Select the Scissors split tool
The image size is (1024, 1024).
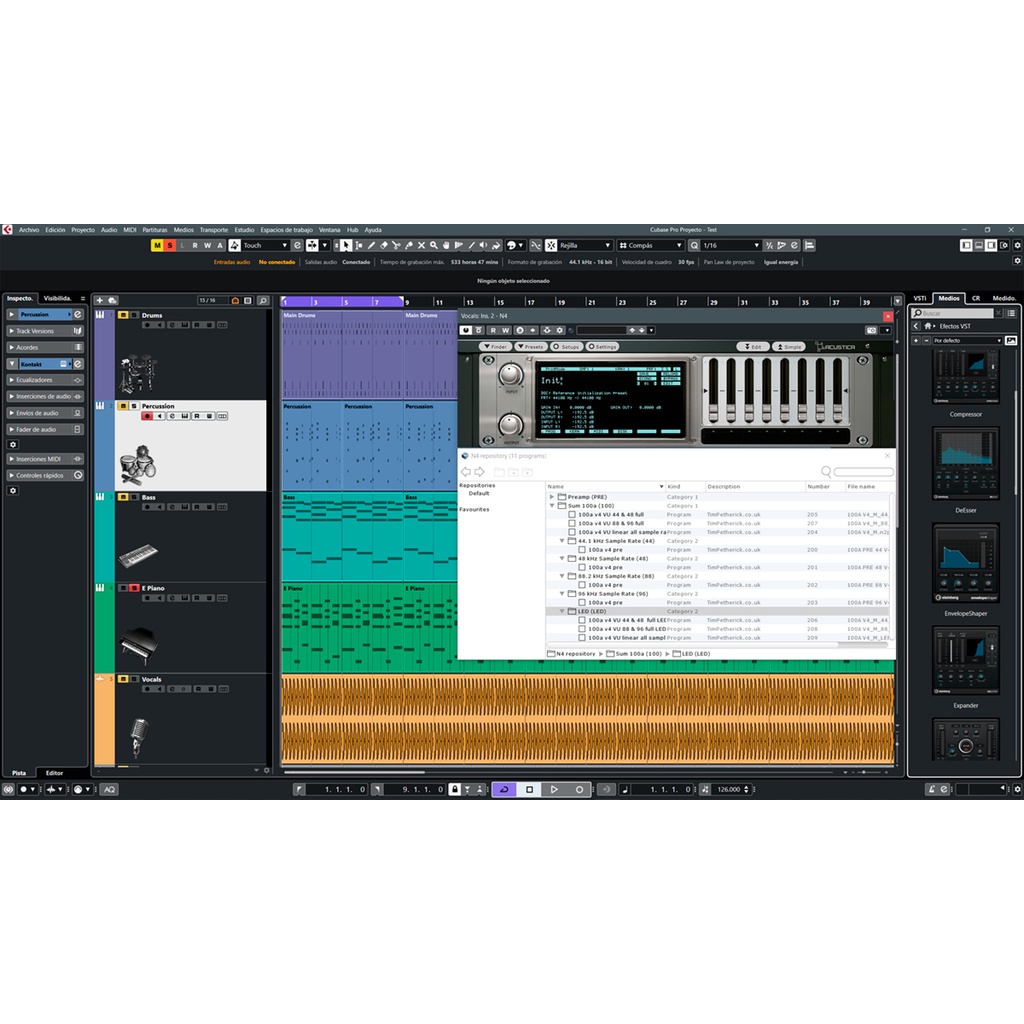click(396, 245)
